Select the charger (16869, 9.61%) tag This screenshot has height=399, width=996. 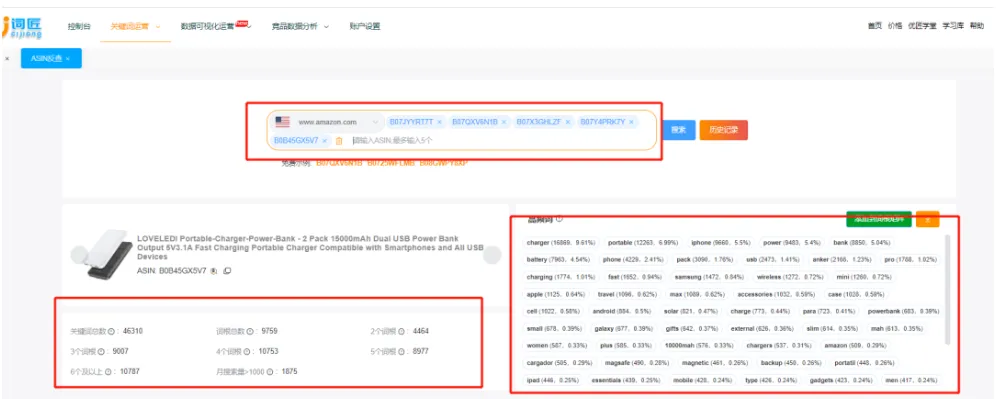pos(562,243)
